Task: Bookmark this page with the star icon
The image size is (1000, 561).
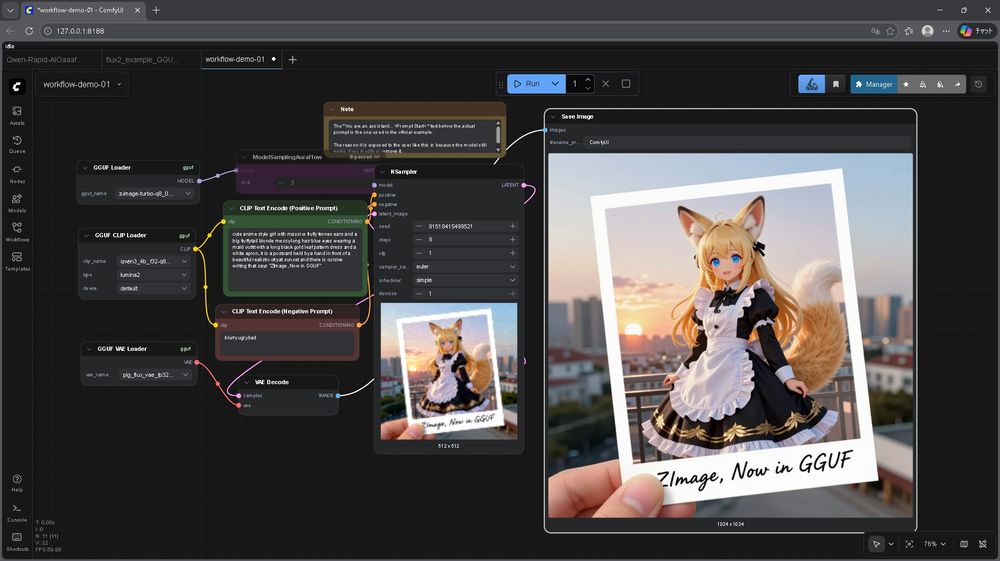Action: [x=890, y=31]
